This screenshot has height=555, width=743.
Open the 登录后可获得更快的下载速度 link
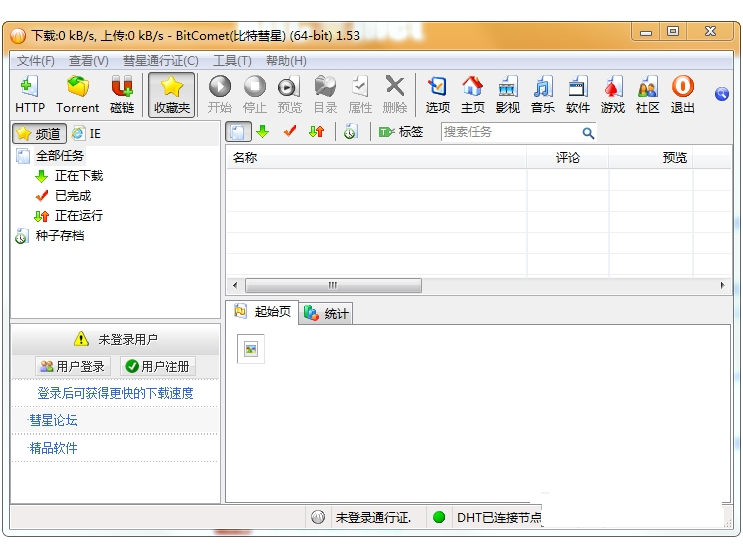115,393
